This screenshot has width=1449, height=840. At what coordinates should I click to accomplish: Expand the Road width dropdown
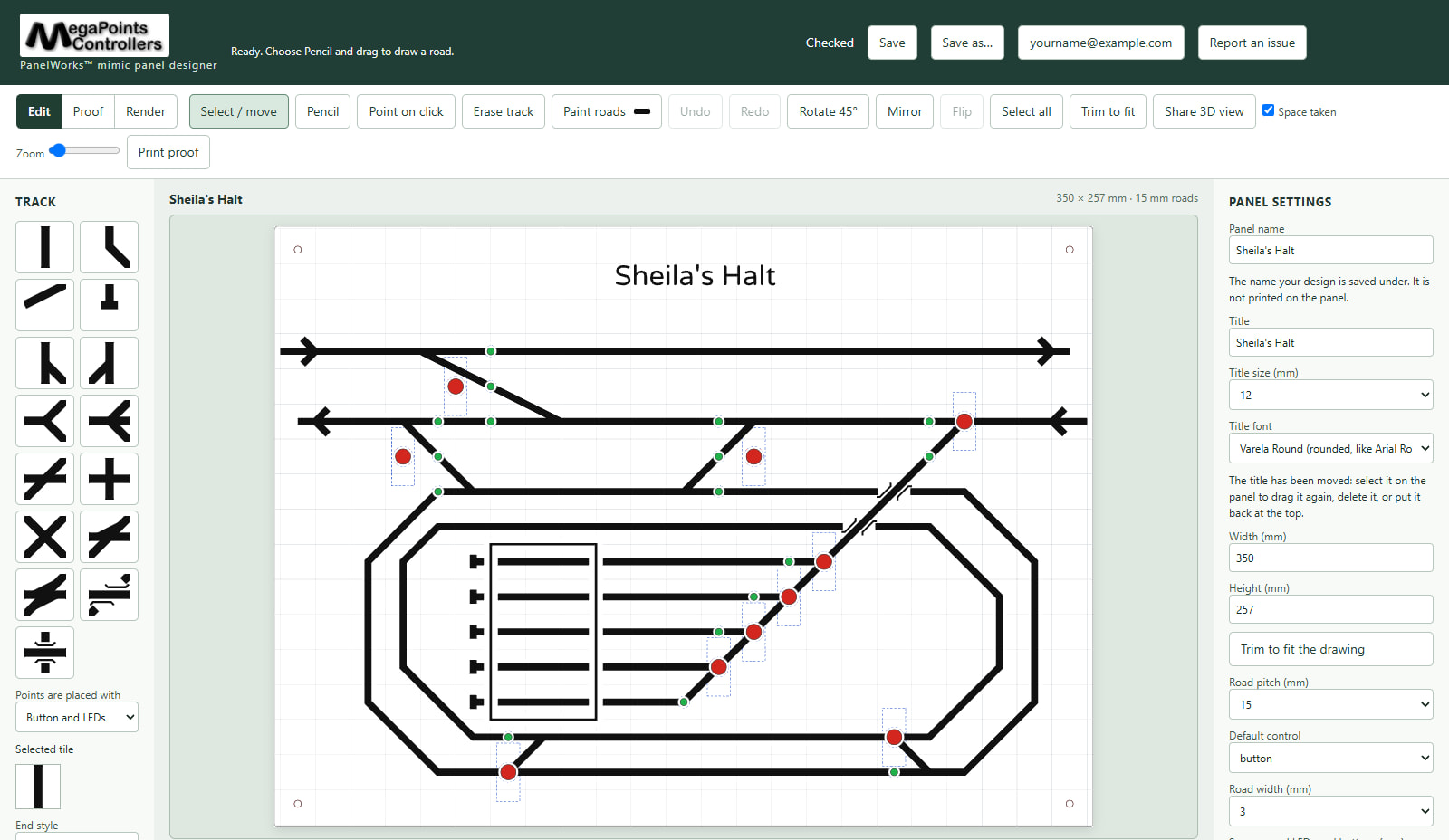(1330, 811)
